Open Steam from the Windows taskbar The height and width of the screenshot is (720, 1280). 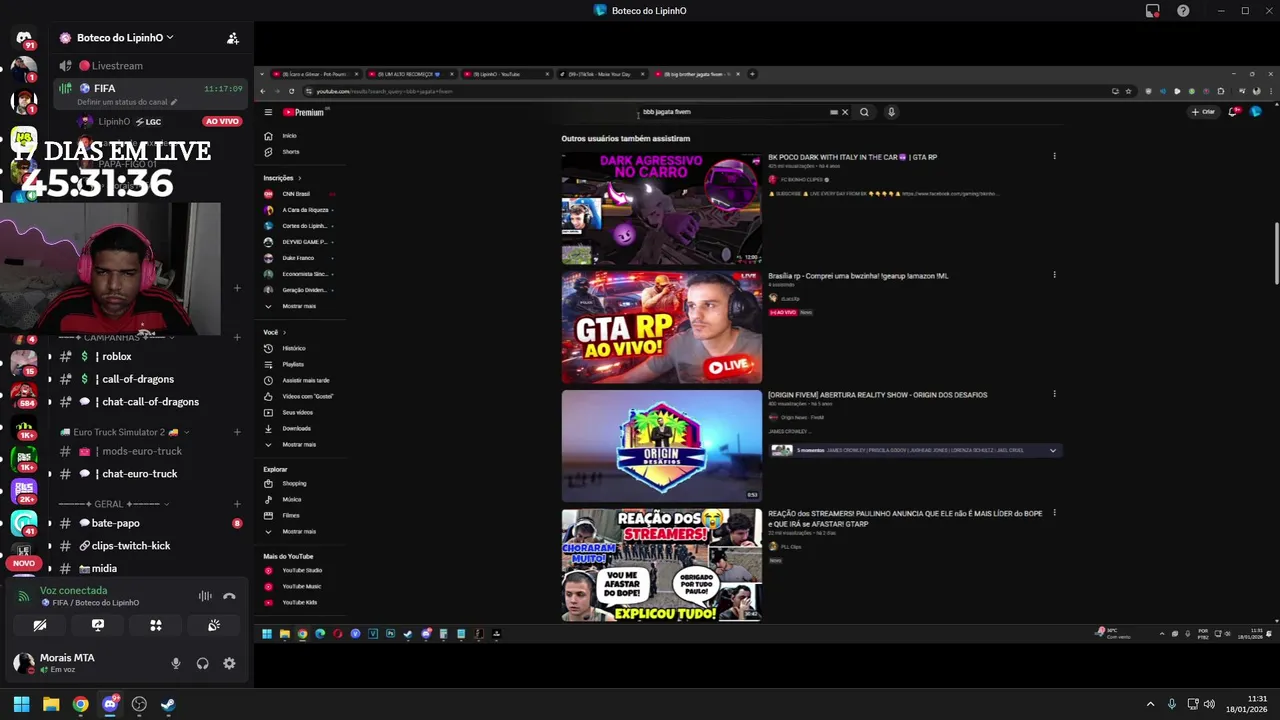coord(168,704)
